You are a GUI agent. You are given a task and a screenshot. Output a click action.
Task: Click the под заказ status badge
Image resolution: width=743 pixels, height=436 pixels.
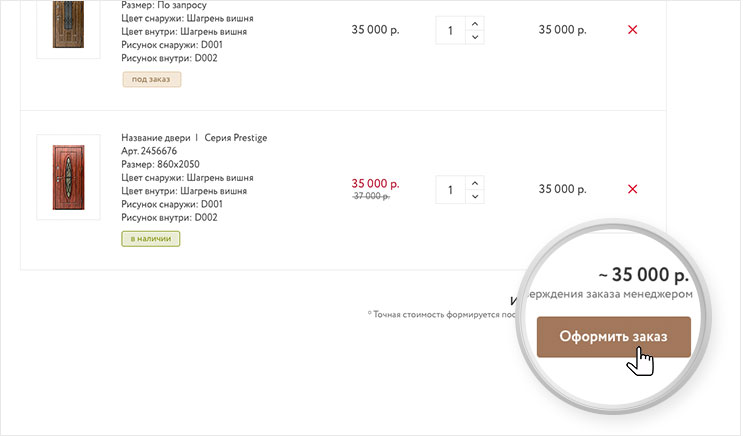(151, 79)
